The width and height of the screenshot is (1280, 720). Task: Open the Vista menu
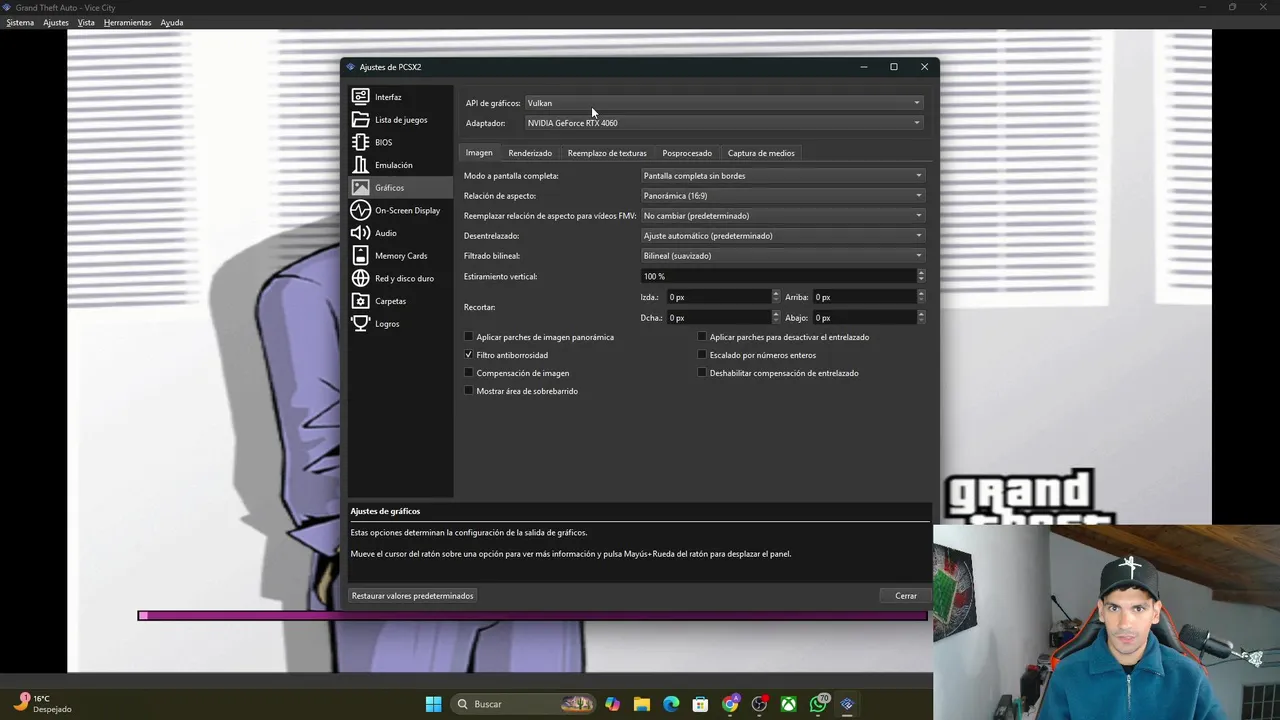(86, 22)
